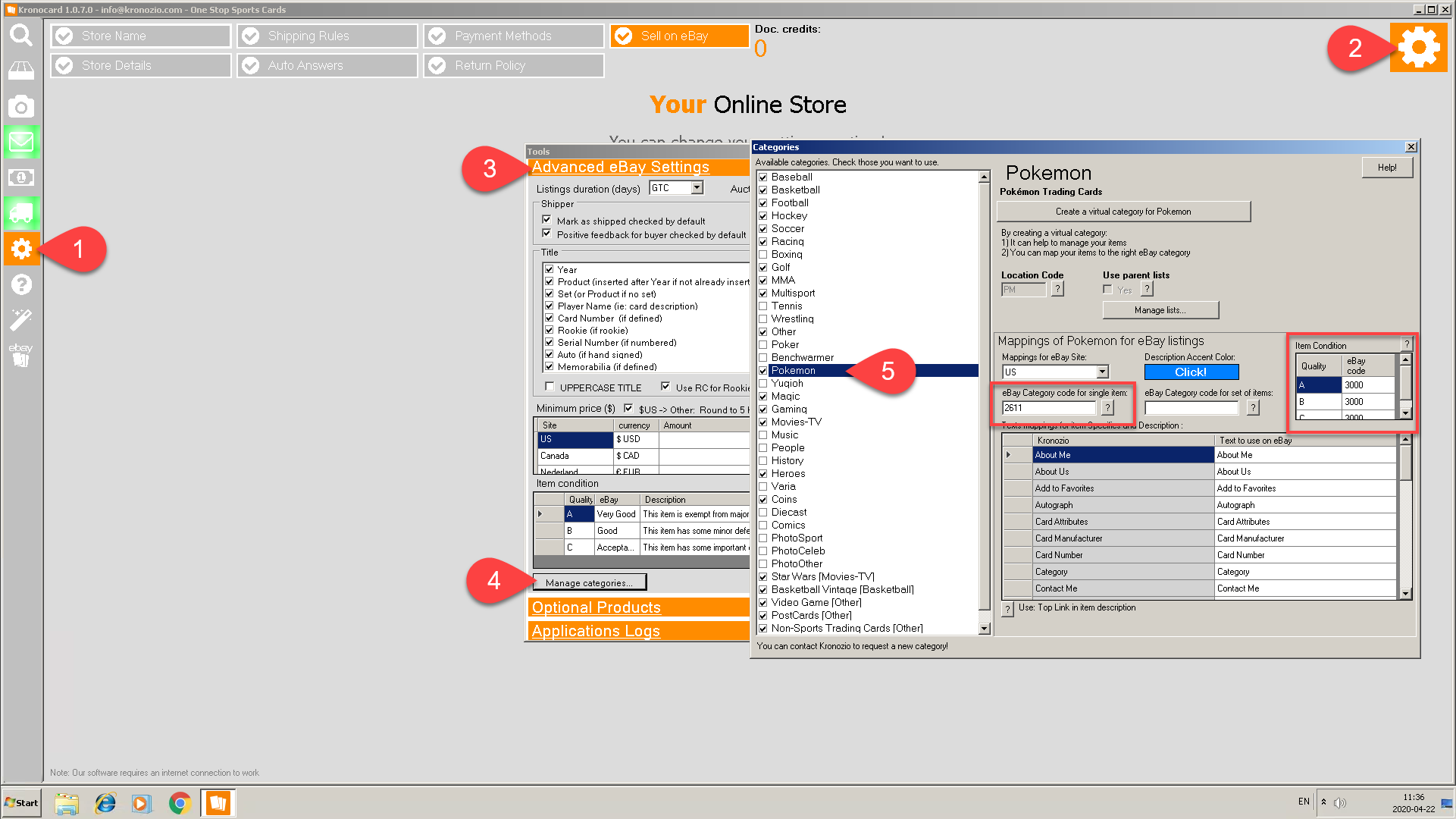Open the Payment Methods step tab

[x=514, y=36]
